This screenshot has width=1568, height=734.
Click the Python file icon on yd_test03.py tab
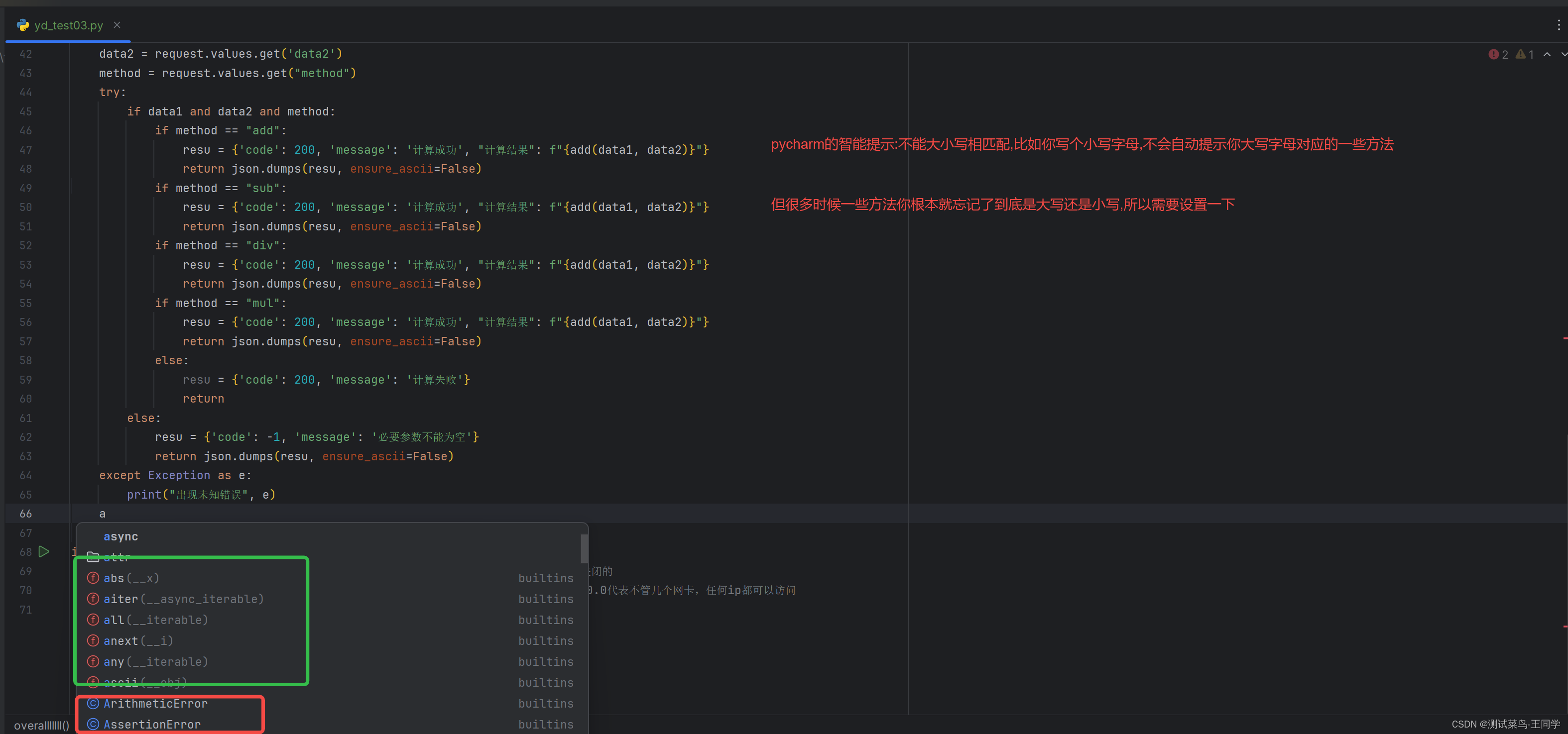coord(23,25)
